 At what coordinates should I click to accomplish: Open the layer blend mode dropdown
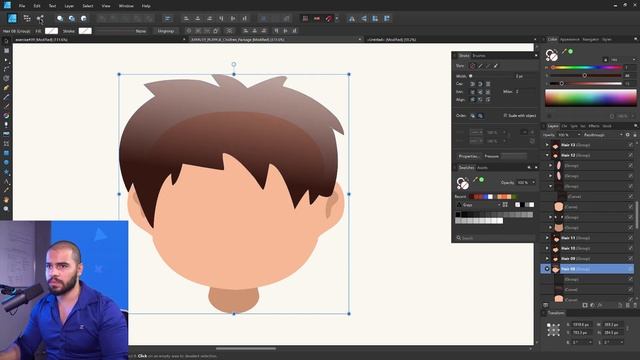pos(603,135)
